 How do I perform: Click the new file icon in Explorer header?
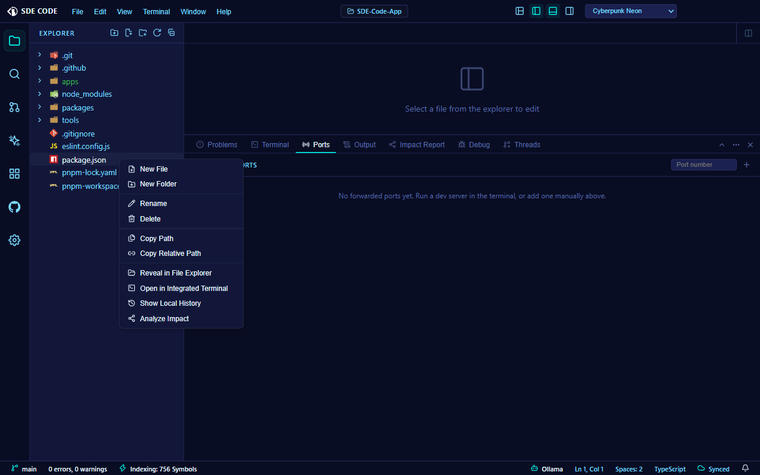coord(128,32)
